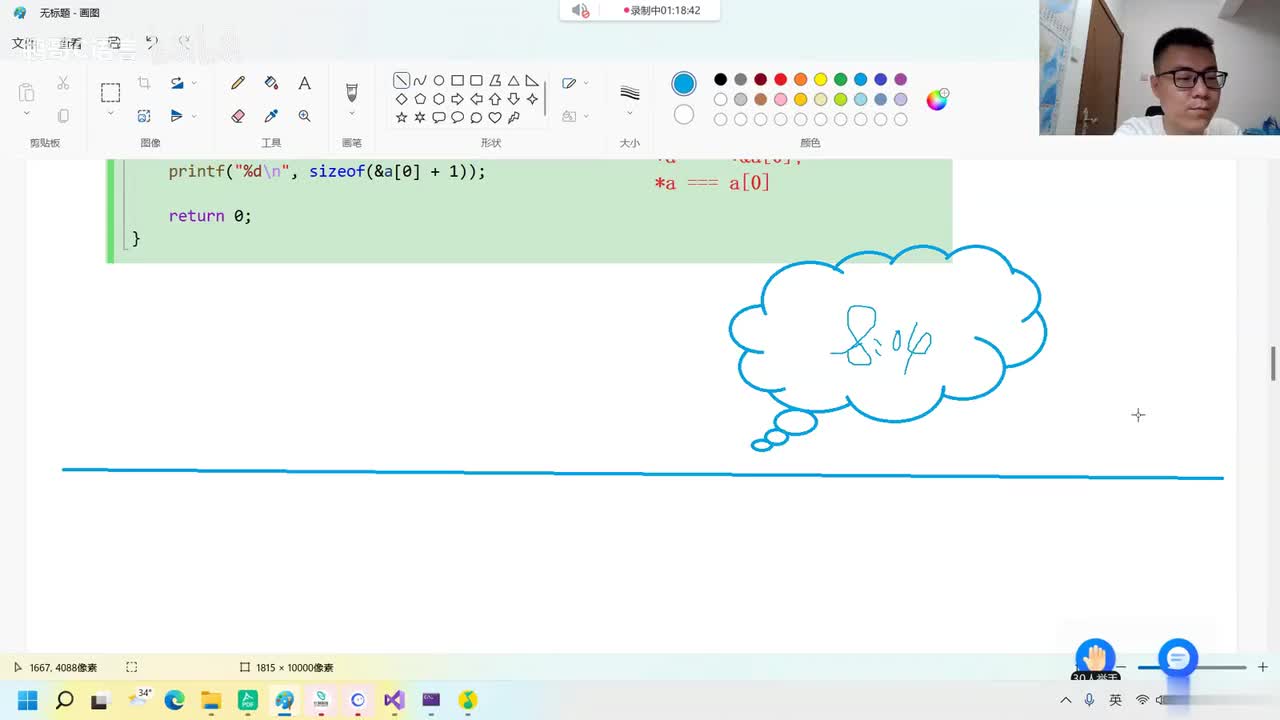Viewport: 1280px width, 720px height.
Task: Pick the pink color swatch
Action: (780, 99)
